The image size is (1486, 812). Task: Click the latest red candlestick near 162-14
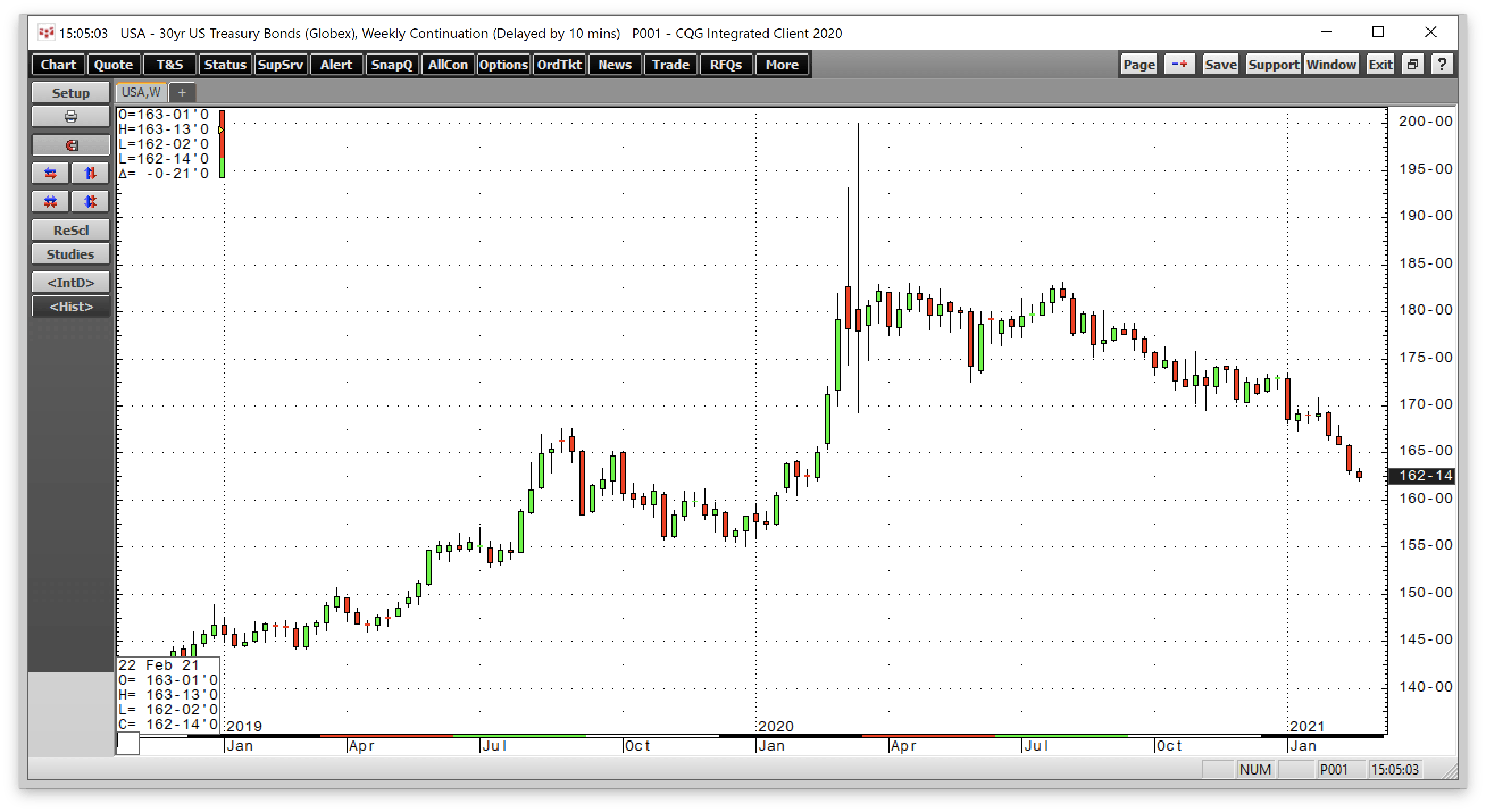click(1359, 475)
